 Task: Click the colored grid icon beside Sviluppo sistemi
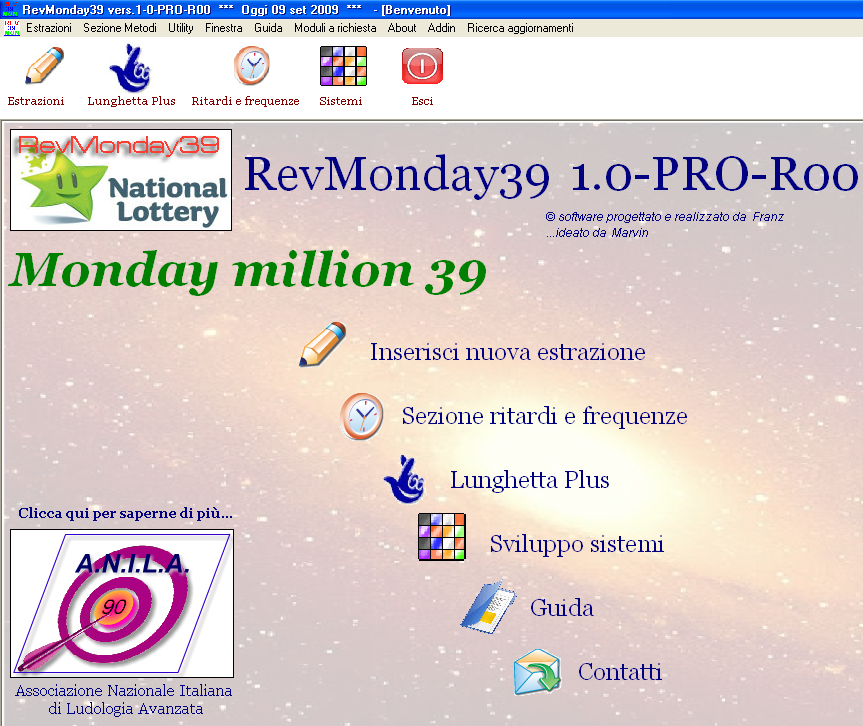pos(442,537)
